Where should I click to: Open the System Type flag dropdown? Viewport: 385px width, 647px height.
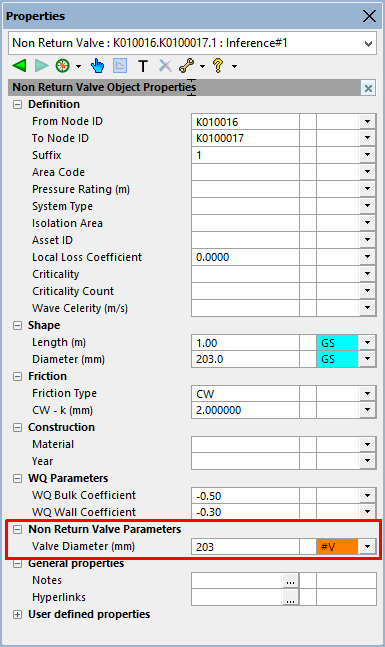tap(367, 206)
